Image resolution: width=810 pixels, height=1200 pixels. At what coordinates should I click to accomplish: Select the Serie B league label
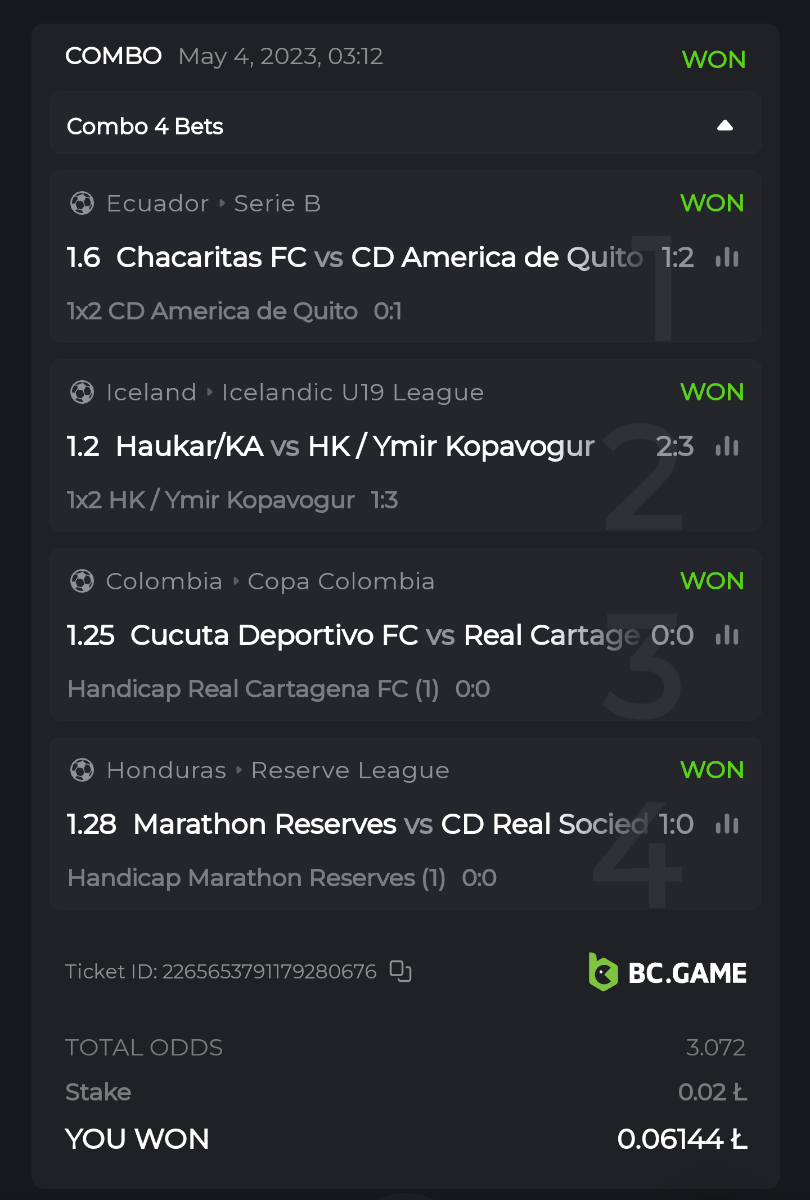pyautogui.click(x=277, y=204)
